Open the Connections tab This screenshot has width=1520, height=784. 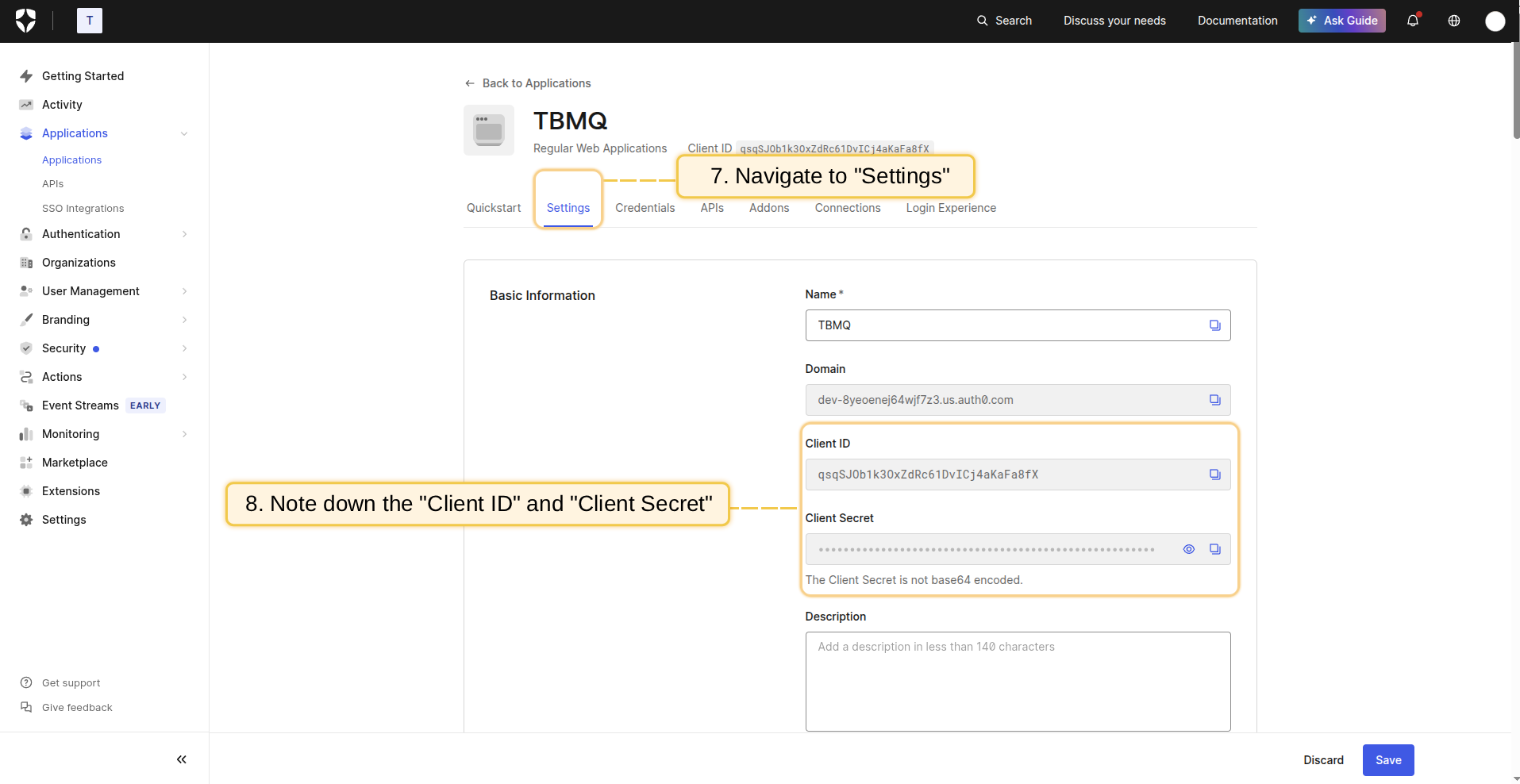coord(847,208)
